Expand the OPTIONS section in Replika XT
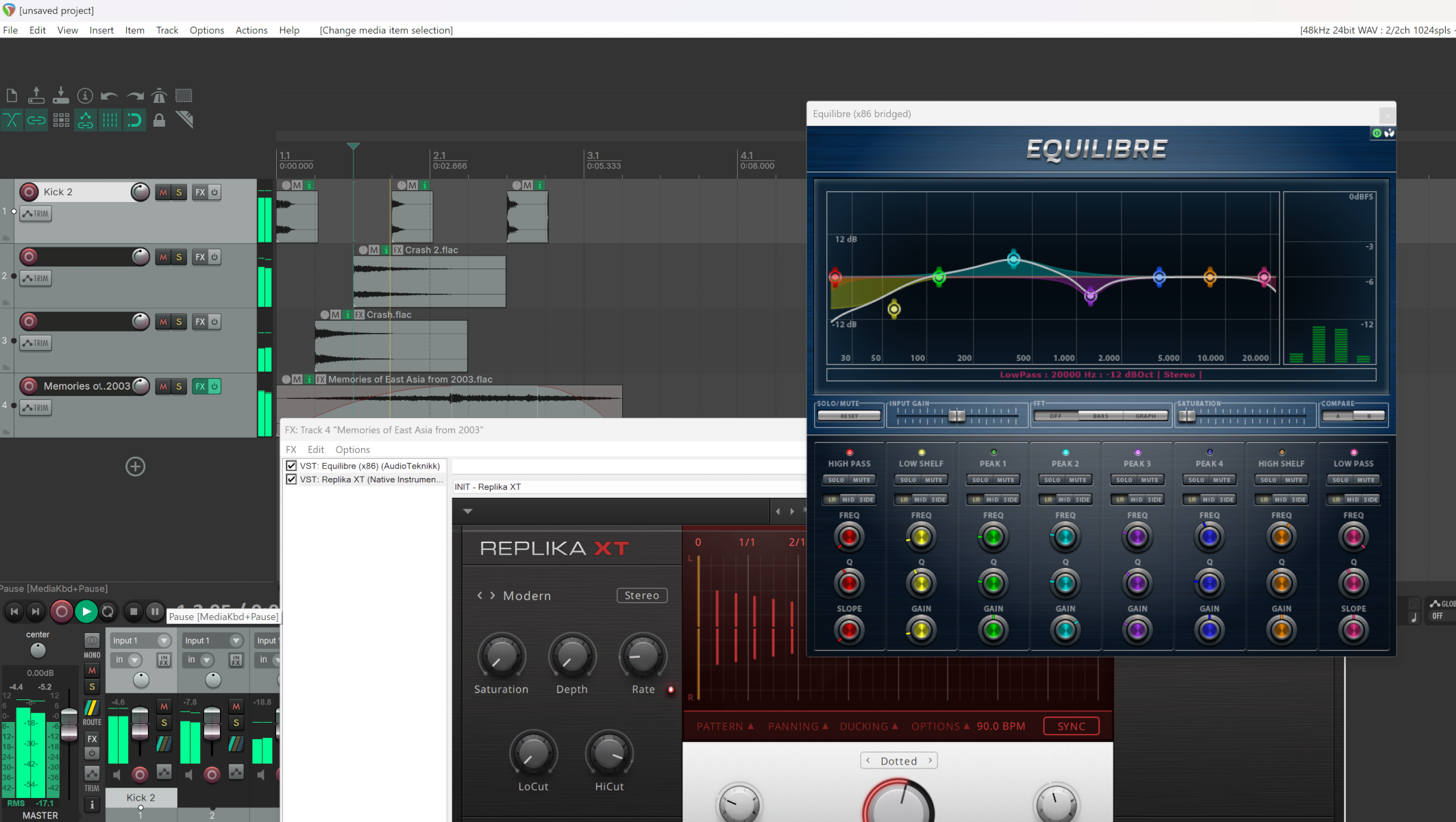Screen dimensions: 1456x822 click(x=940, y=726)
